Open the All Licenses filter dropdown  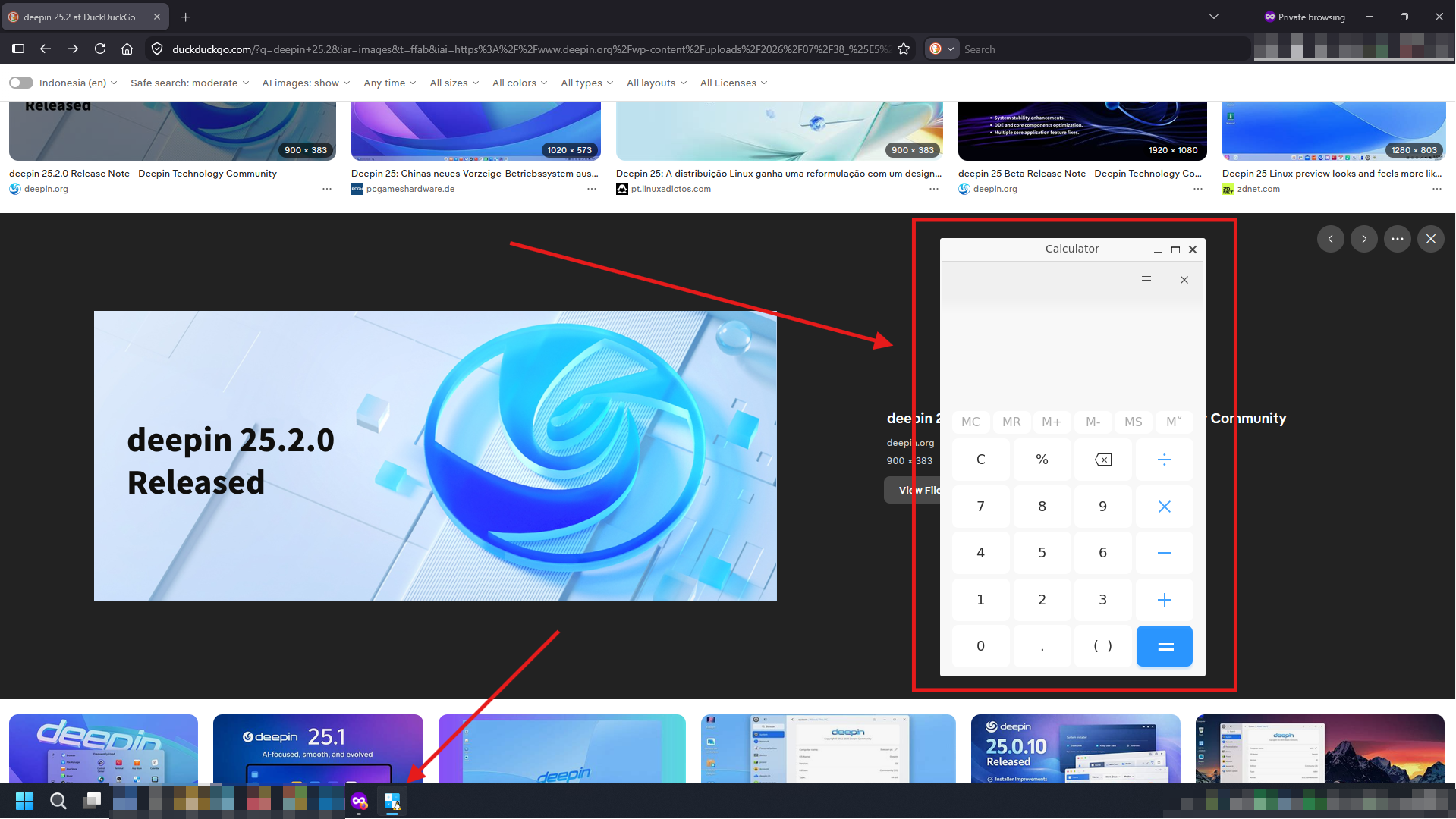(x=733, y=83)
